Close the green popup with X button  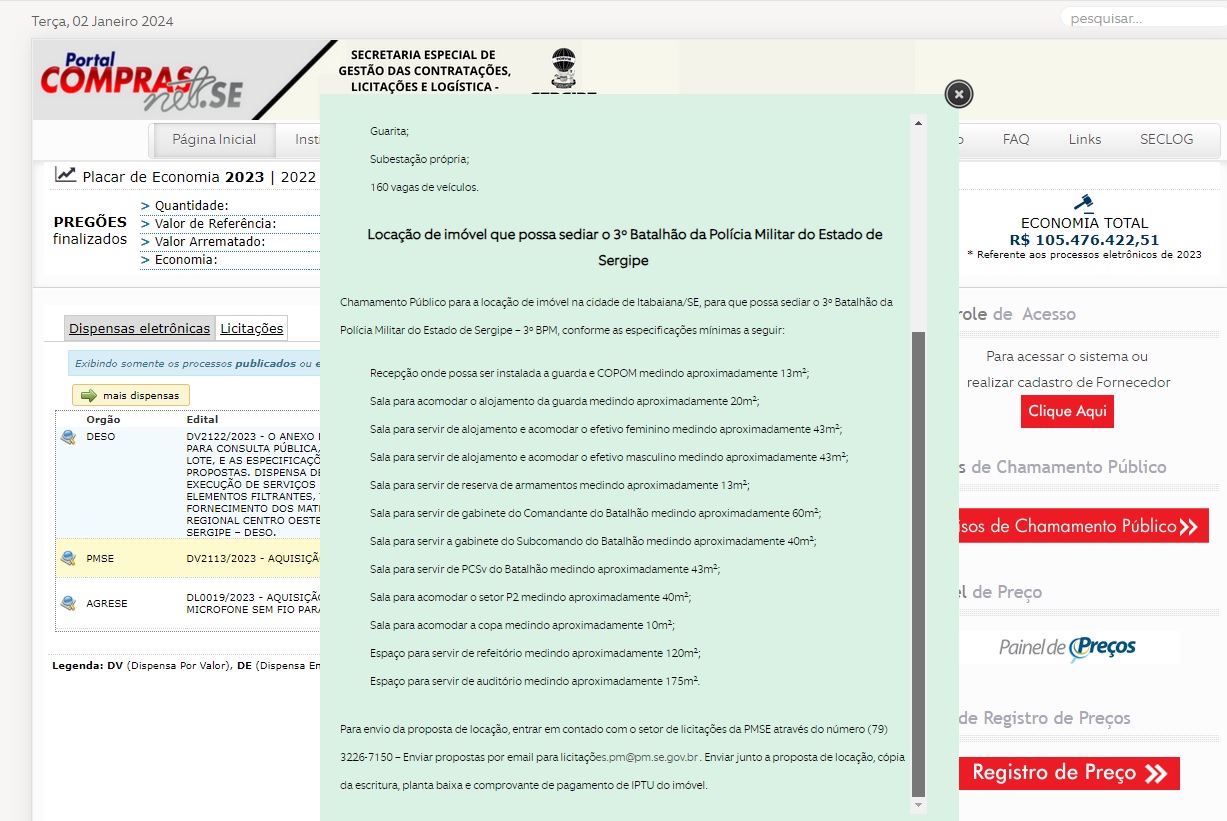click(x=958, y=94)
